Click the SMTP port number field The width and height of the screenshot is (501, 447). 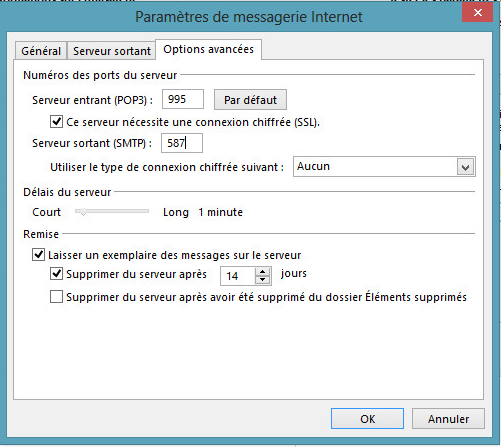182,143
